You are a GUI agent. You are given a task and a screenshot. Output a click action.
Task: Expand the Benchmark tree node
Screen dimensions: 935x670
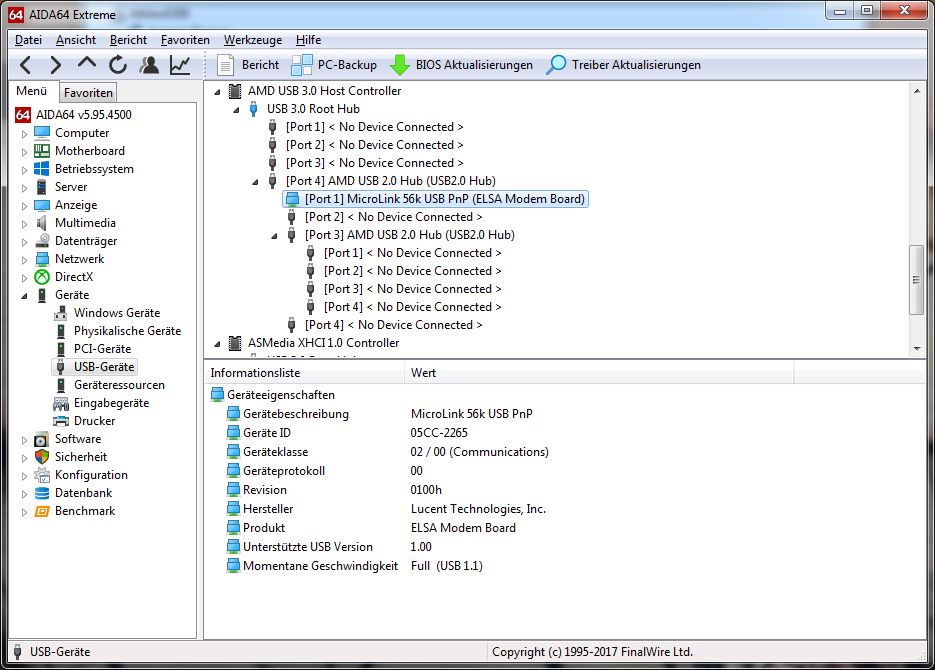coord(24,512)
